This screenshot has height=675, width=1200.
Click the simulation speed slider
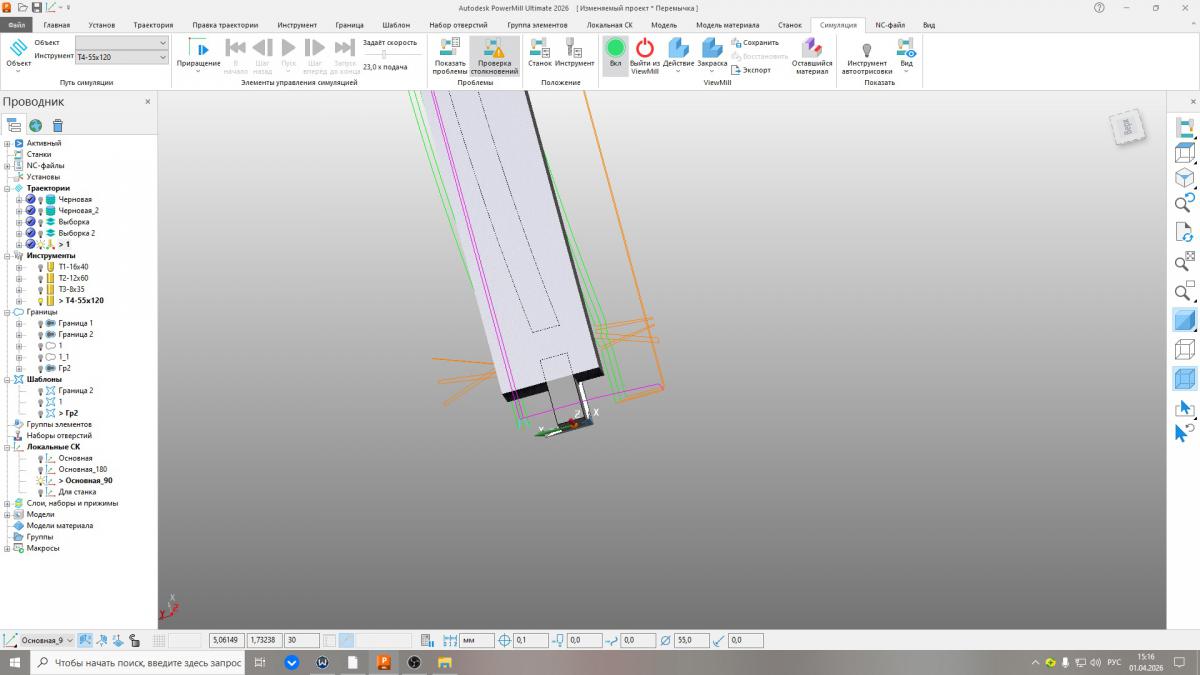[x=384, y=54]
